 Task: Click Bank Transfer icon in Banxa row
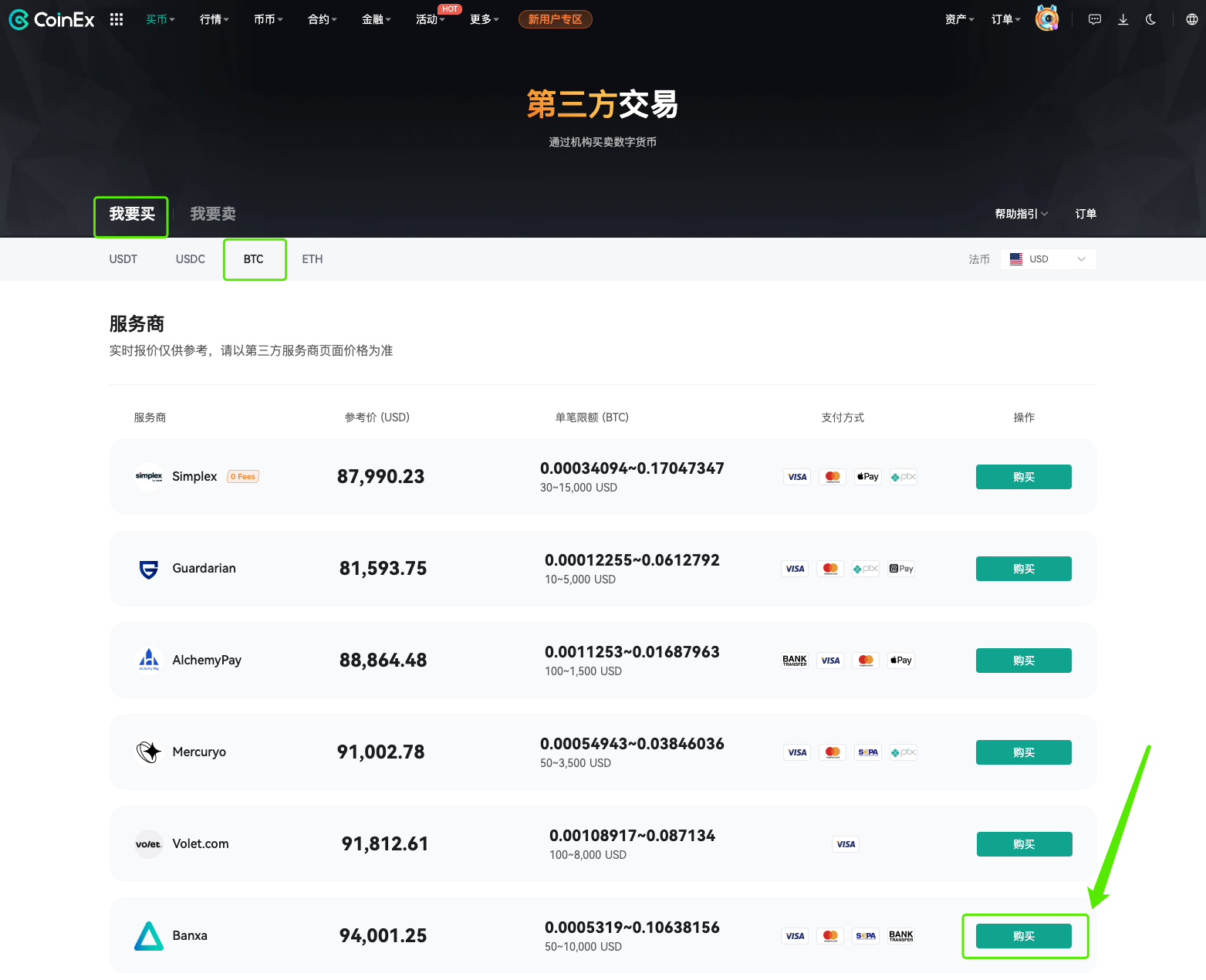[x=901, y=936]
